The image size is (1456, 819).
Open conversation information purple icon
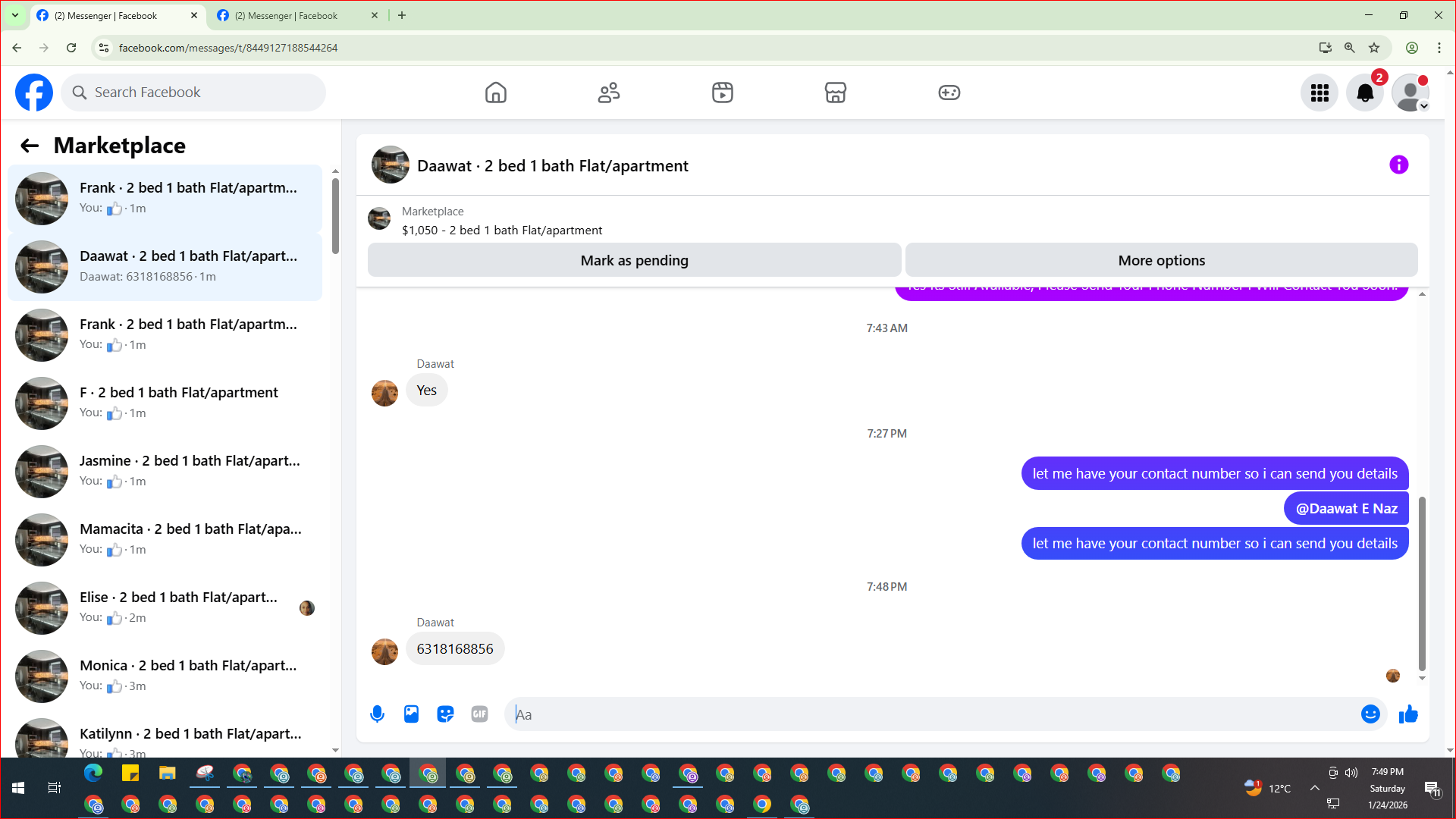[1398, 165]
